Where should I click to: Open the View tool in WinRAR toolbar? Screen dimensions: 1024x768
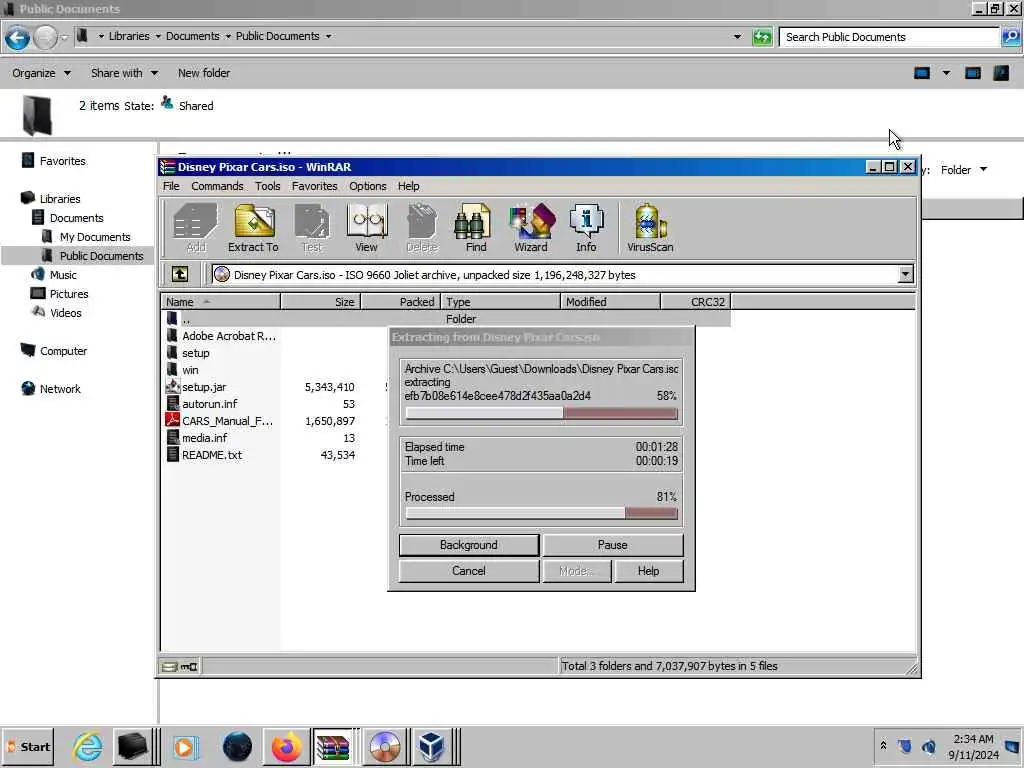point(366,228)
